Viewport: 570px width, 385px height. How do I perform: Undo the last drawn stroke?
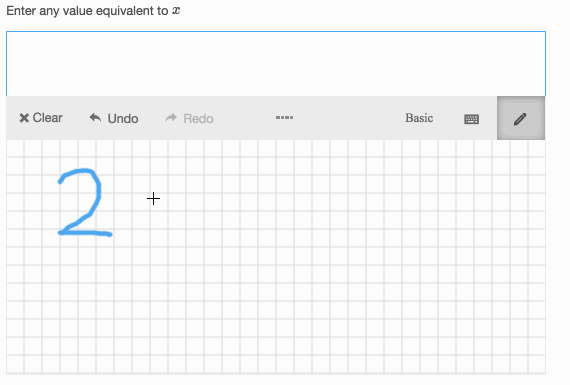point(114,118)
